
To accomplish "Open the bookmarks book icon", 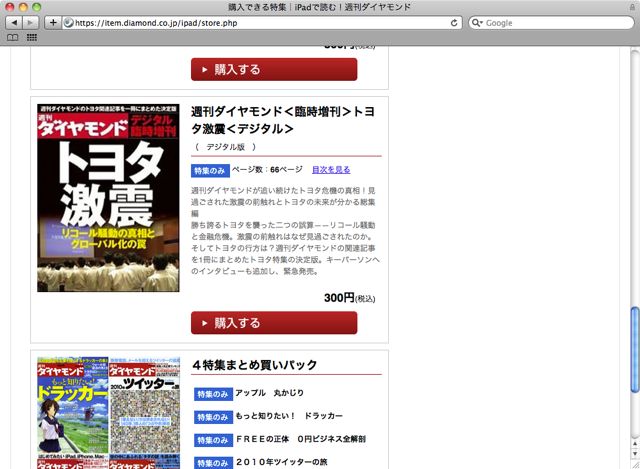I will 13,38.
